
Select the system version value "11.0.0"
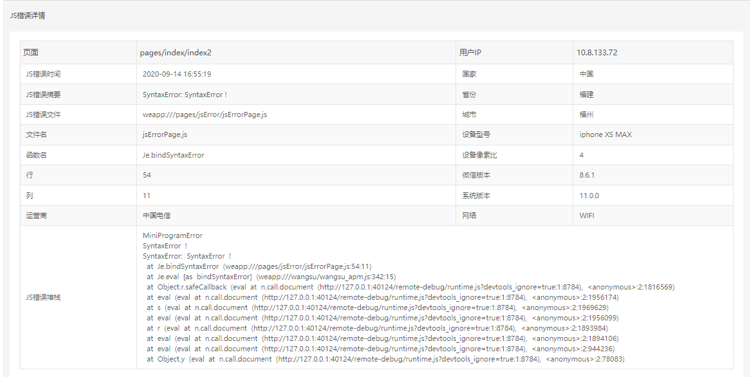[589, 196]
